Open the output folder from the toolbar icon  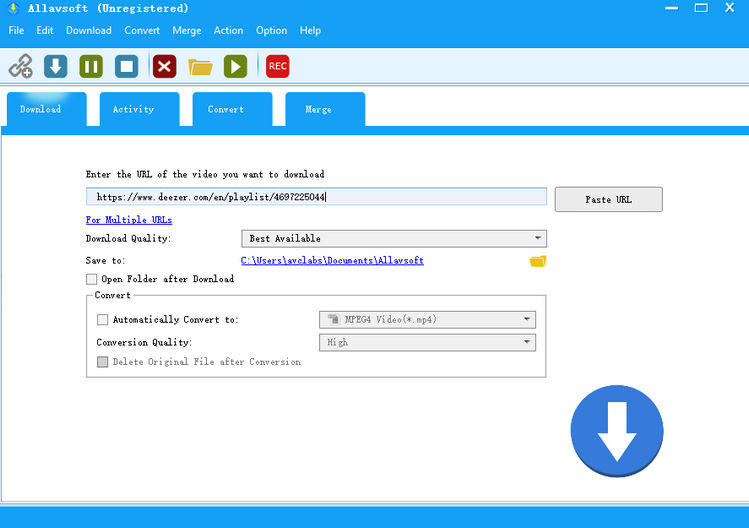[200, 66]
